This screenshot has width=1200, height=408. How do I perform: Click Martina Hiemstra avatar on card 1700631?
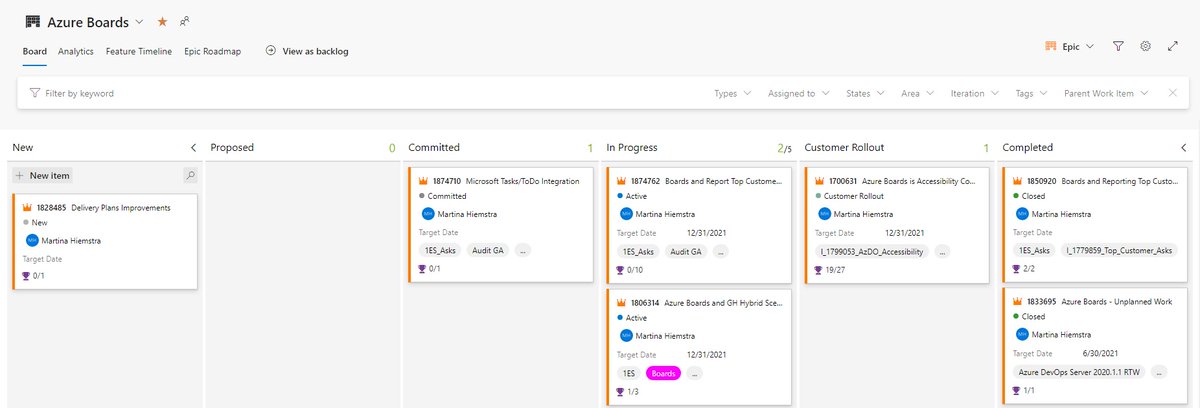click(x=823, y=214)
